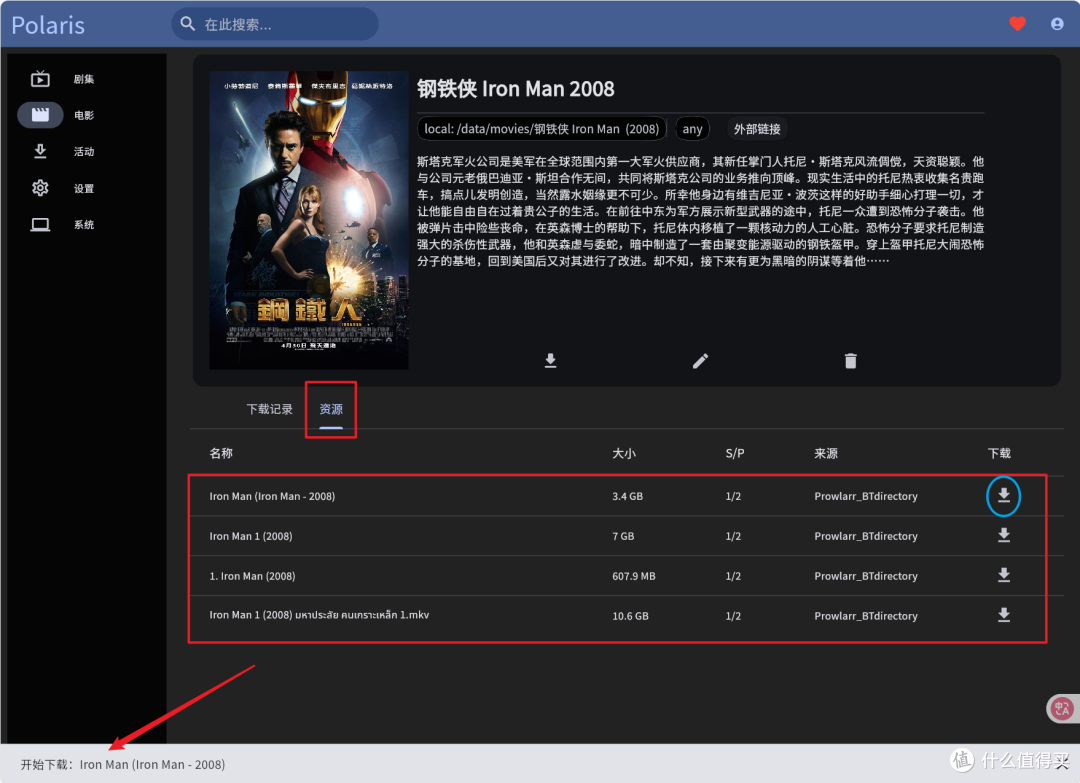Select row 1. Iron Man (2008)

(626, 576)
